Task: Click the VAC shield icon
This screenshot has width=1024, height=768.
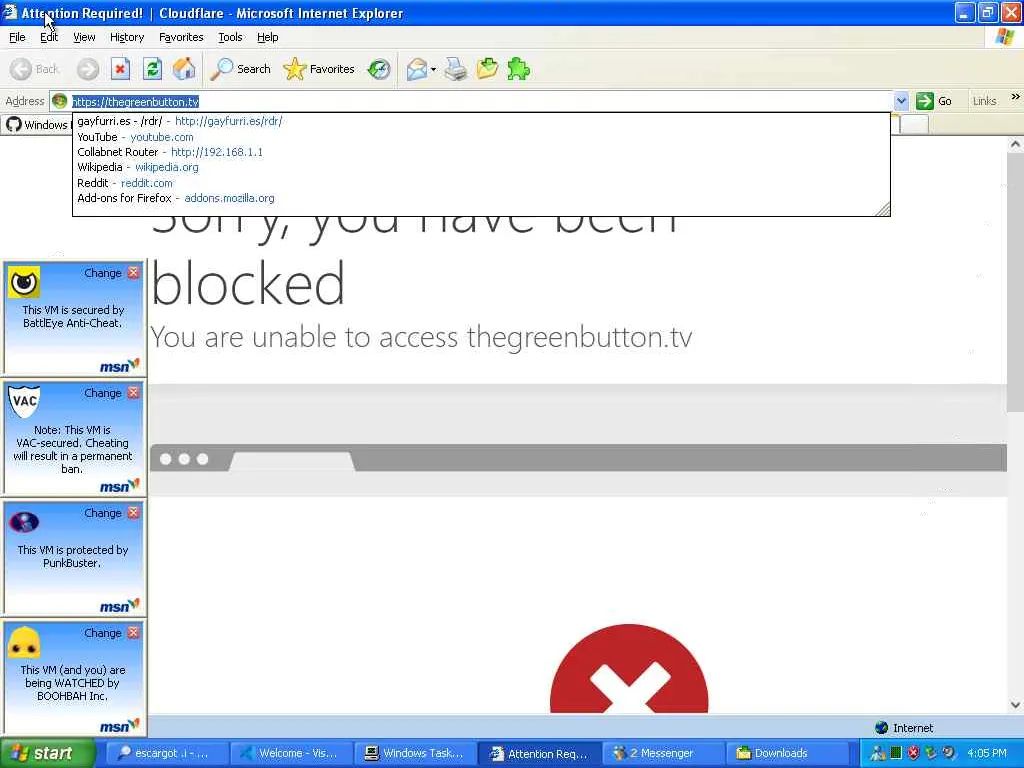Action: point(24,401)
